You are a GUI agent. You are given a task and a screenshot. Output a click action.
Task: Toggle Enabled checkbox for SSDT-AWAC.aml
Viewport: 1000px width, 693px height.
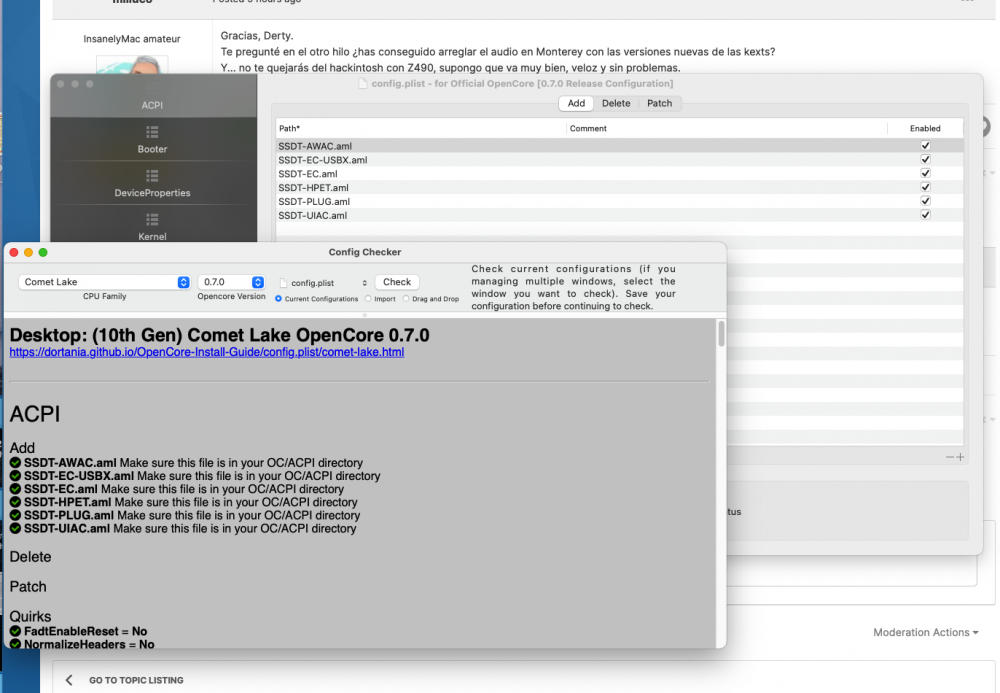point(925,145)
